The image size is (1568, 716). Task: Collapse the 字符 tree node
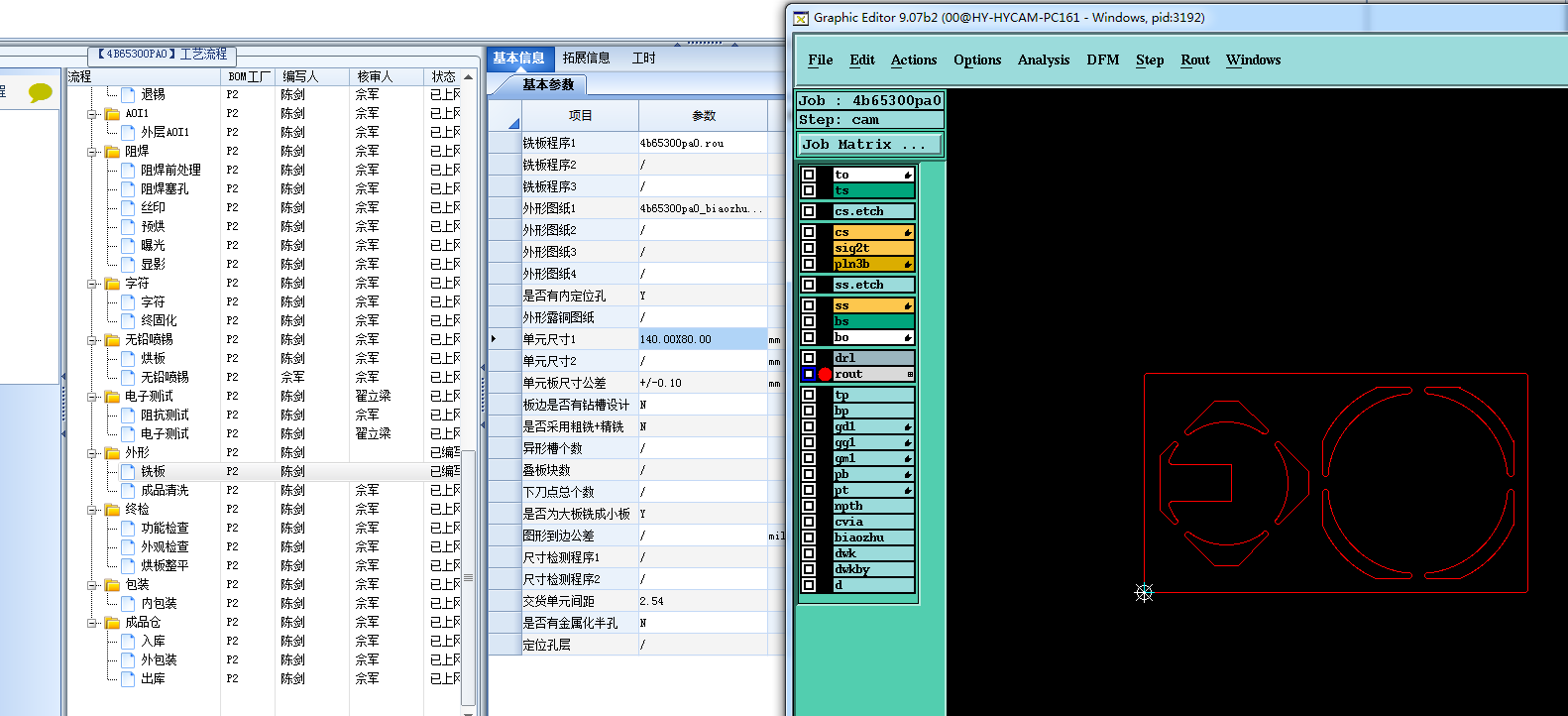(x=93, y=284)
